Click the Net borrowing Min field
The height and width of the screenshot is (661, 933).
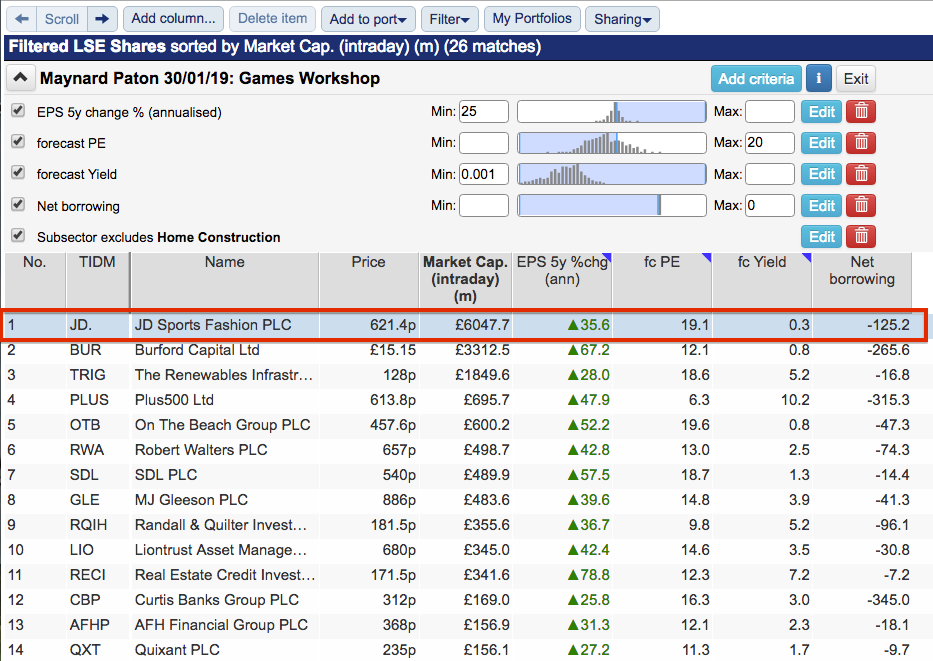point(484,206)
